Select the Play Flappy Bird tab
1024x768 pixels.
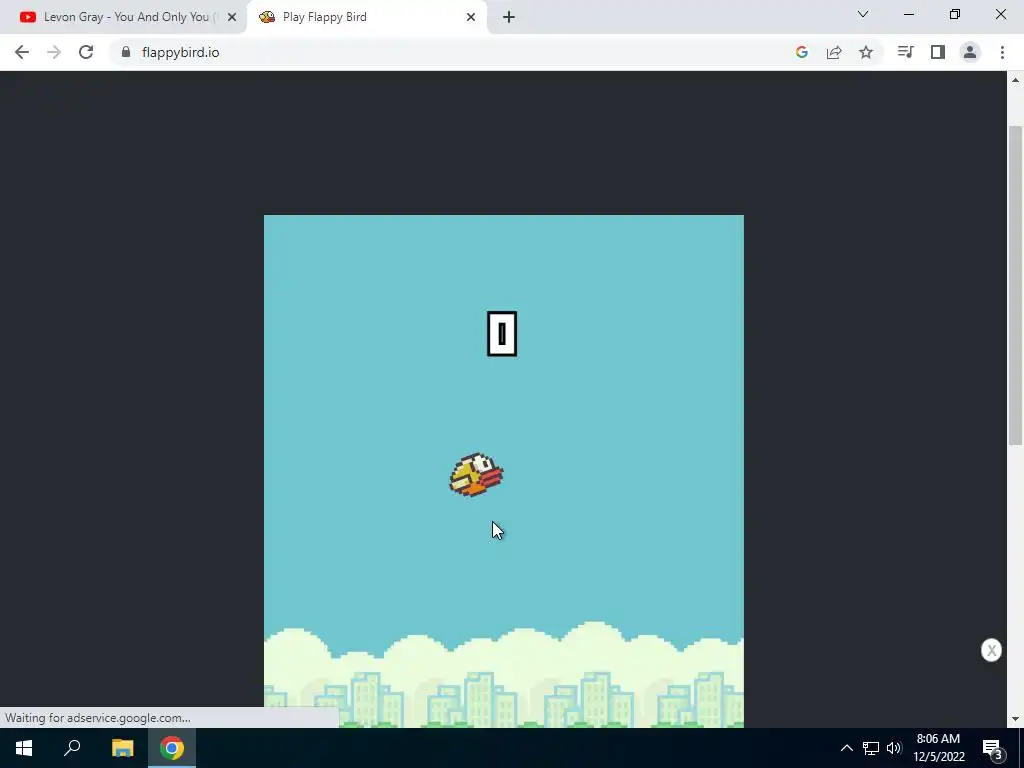367,17
